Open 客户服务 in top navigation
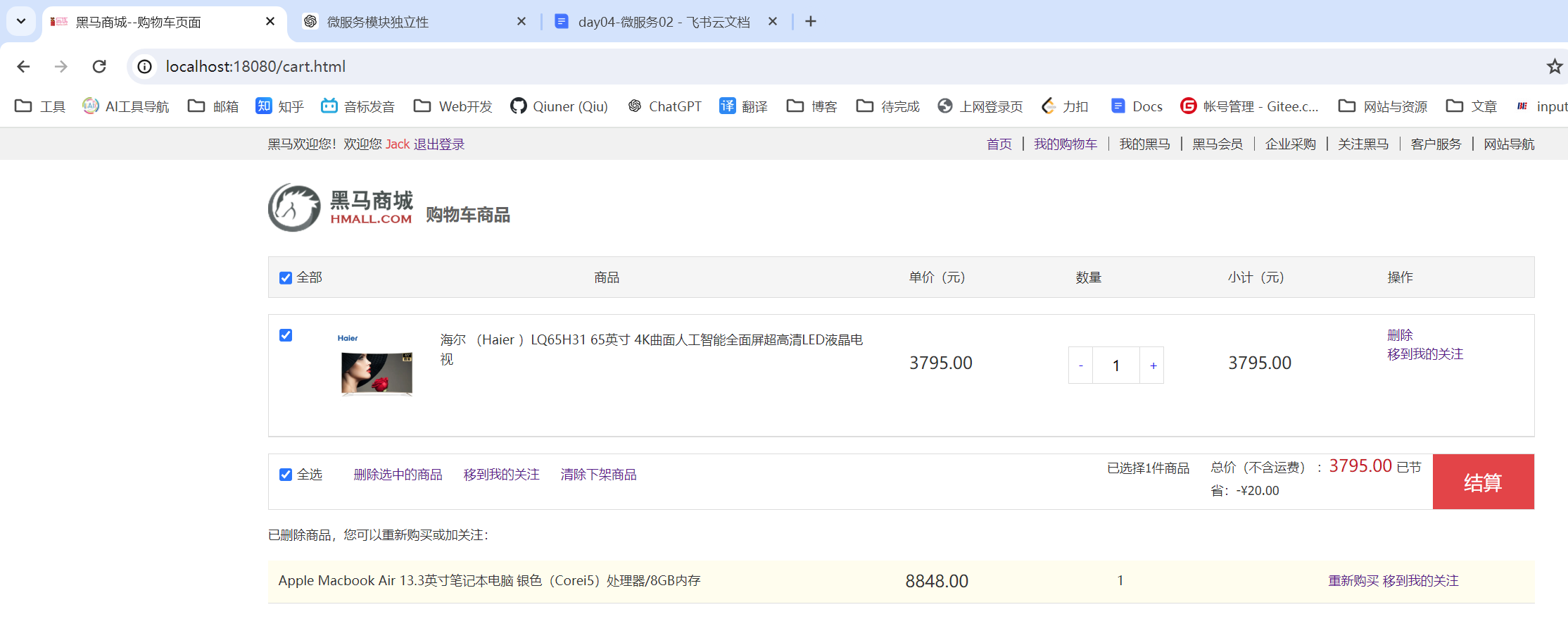This screenshot has height=638, width=1568. [1436, 144]
